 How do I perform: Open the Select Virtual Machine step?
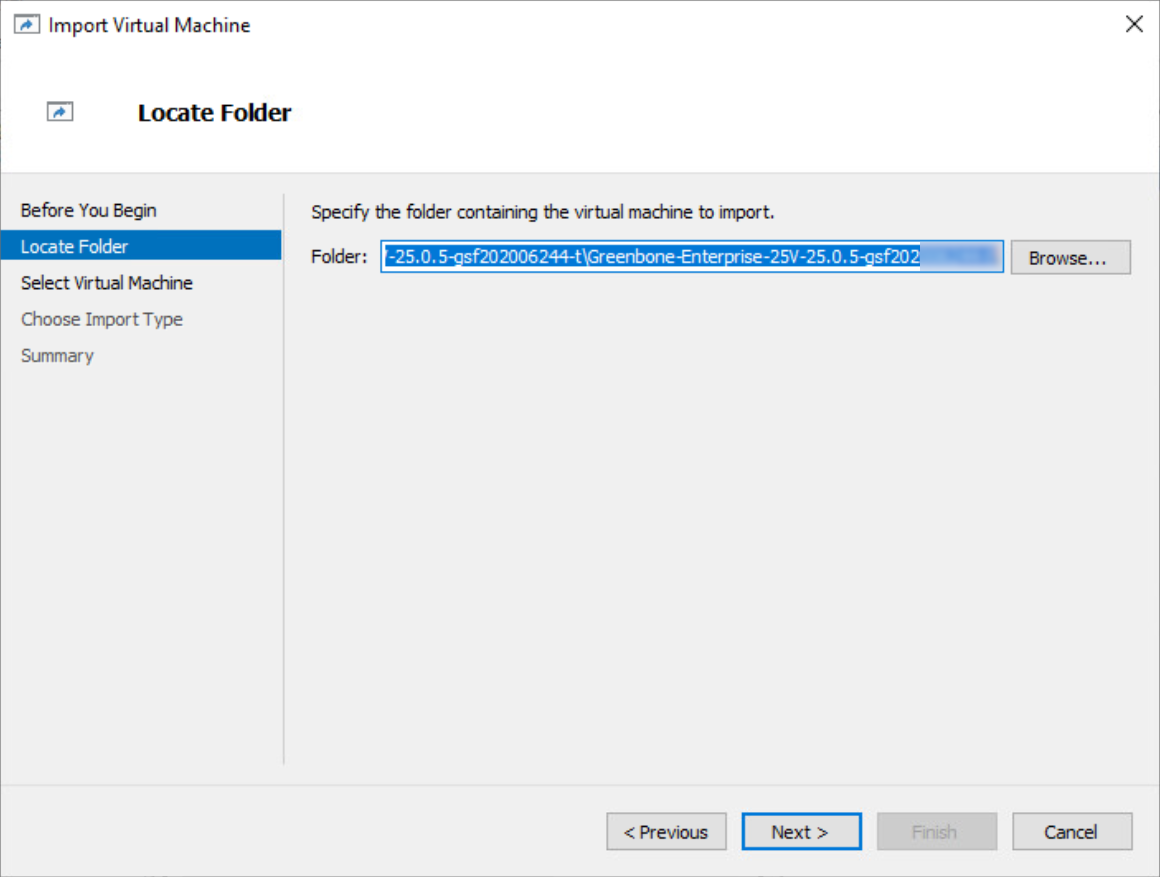107,283
